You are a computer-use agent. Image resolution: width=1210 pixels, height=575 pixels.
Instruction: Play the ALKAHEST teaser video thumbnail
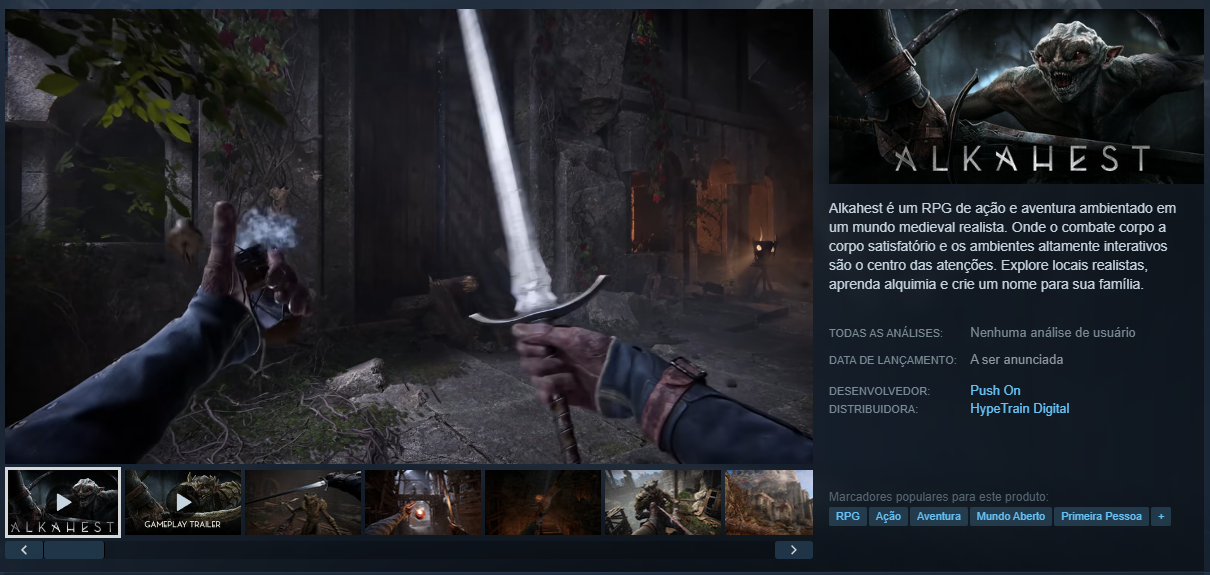click(63, 502)
